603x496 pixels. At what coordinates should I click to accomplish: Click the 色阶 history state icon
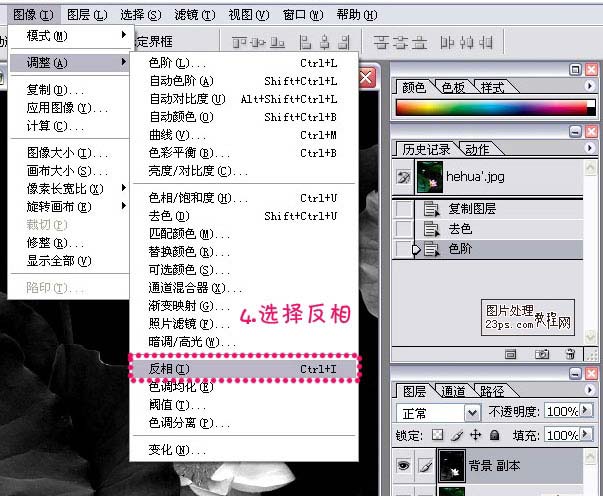(x=431, y=249)
